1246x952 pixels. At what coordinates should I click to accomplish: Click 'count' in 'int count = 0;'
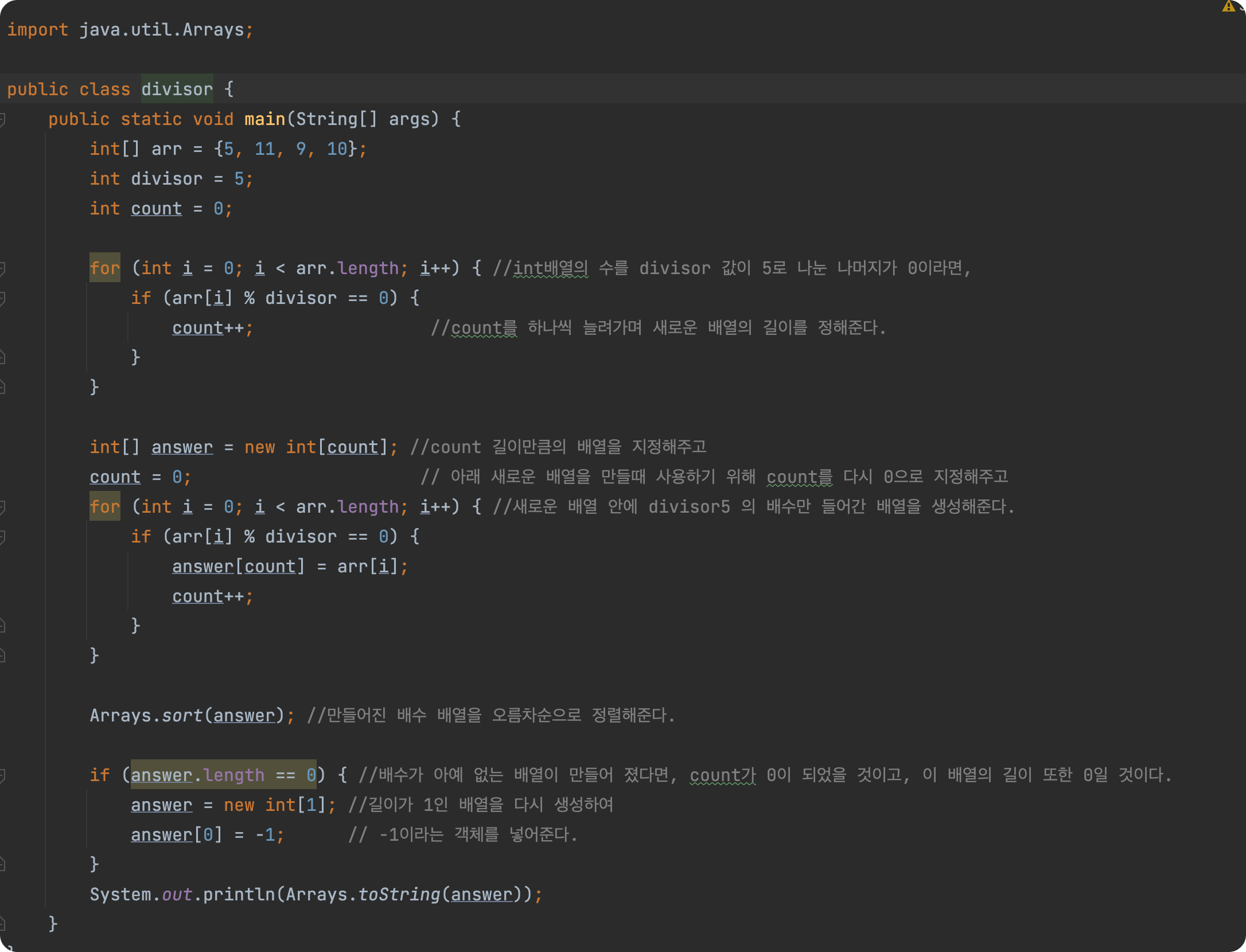156,209
